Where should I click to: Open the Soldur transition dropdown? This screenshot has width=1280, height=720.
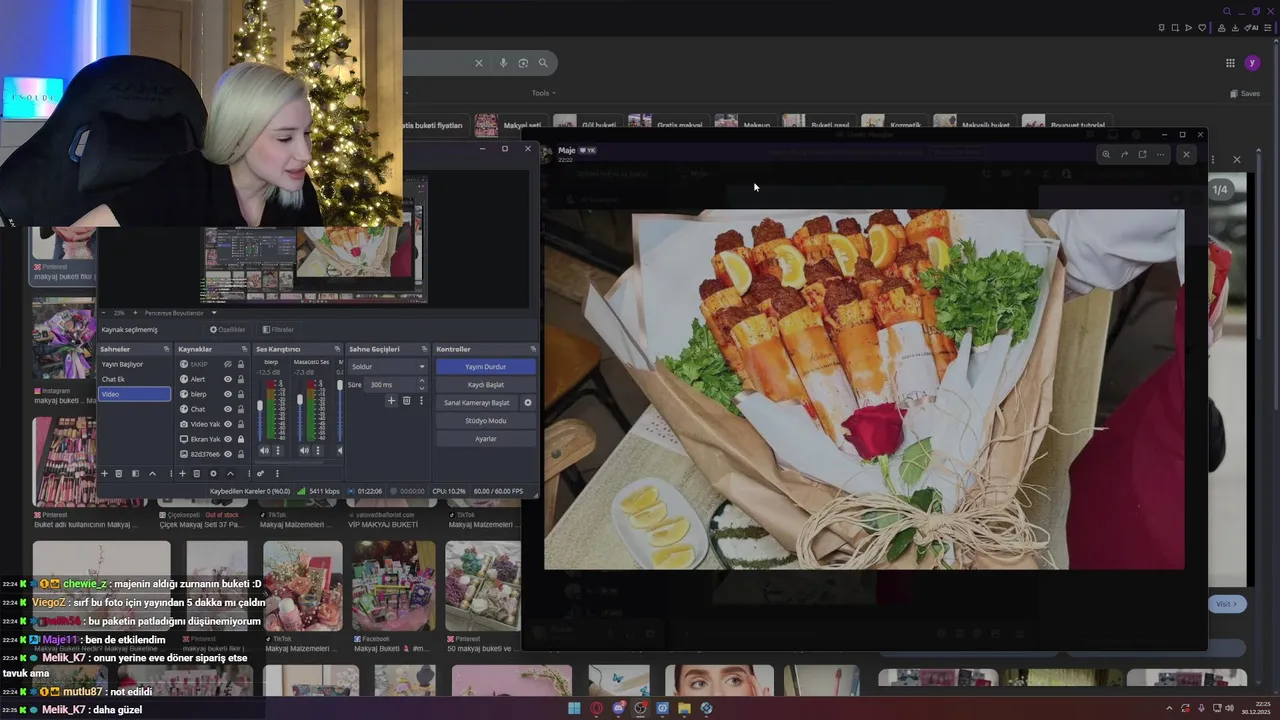pos(388,366)
